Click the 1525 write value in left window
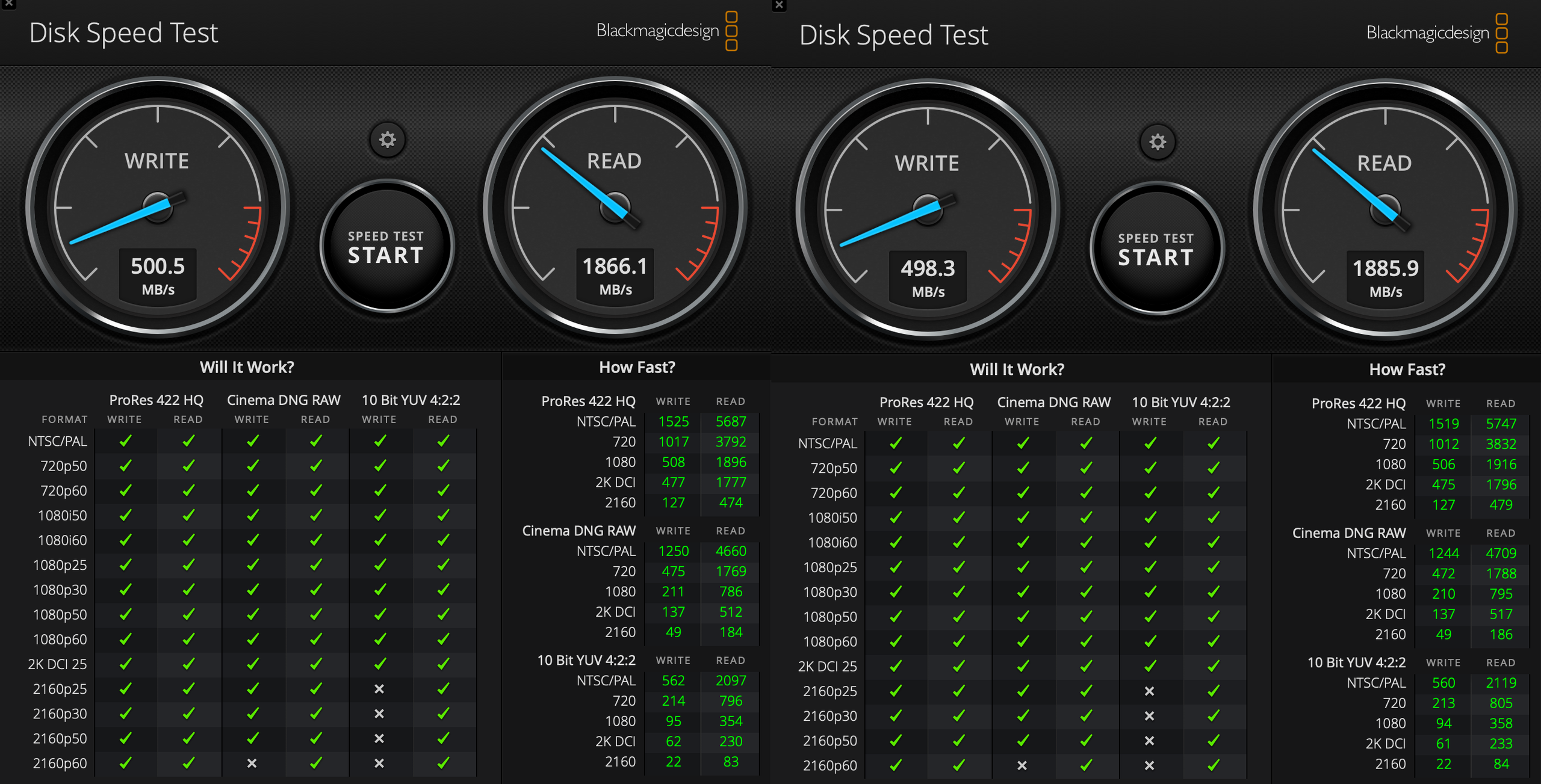 (x=674, y=422)
